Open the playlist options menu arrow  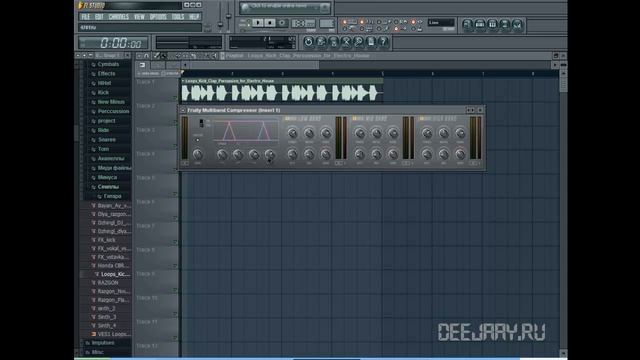tap(139, 56)
